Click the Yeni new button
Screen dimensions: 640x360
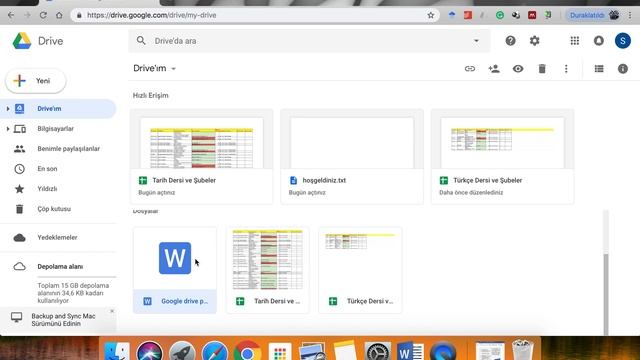36,81
